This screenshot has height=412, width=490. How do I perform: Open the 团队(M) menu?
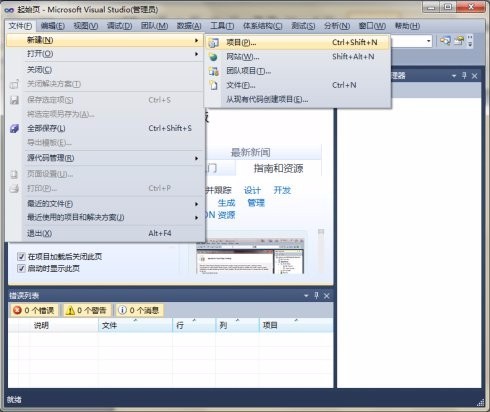click(x=154, y=26)
